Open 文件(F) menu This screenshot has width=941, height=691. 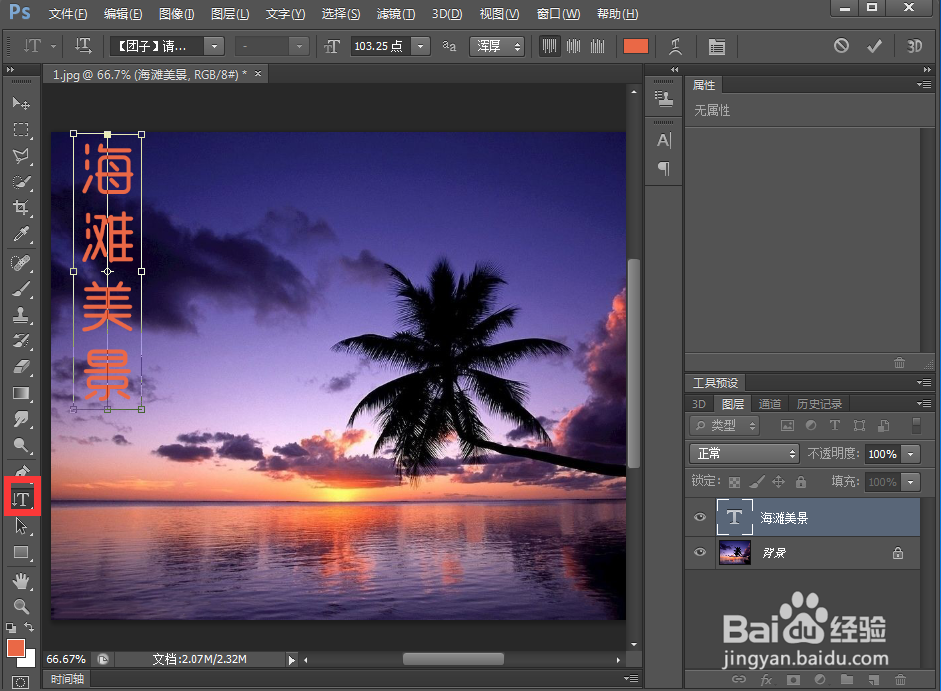68,13
